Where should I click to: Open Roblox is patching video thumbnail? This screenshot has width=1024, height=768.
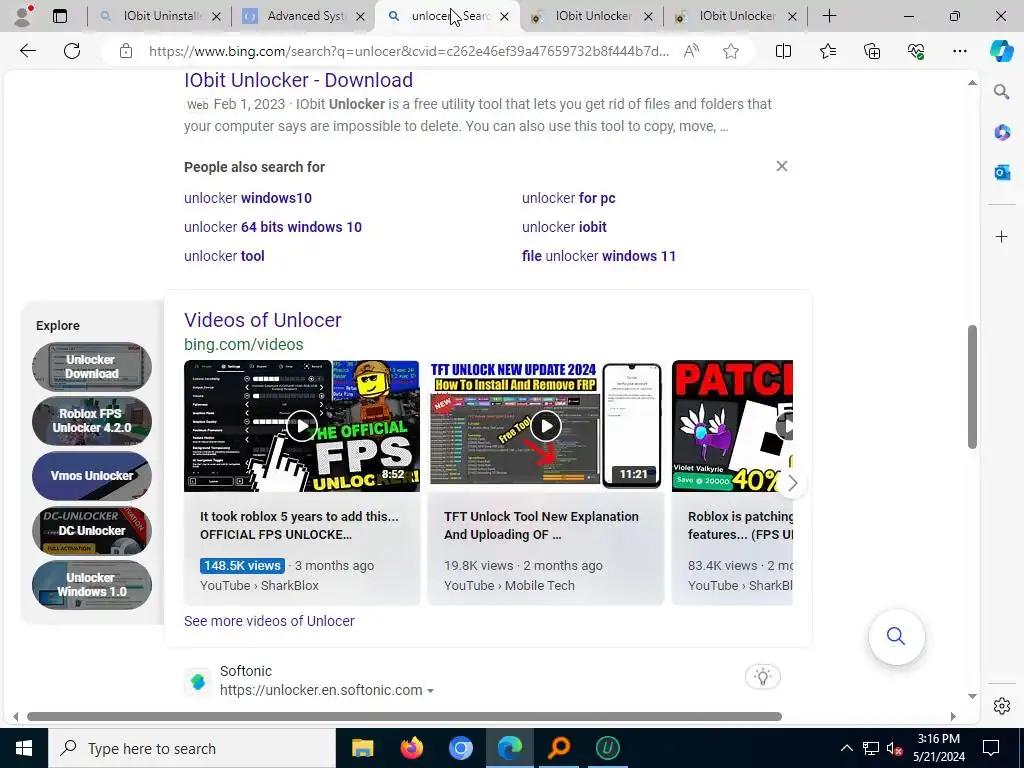[732, 426]
